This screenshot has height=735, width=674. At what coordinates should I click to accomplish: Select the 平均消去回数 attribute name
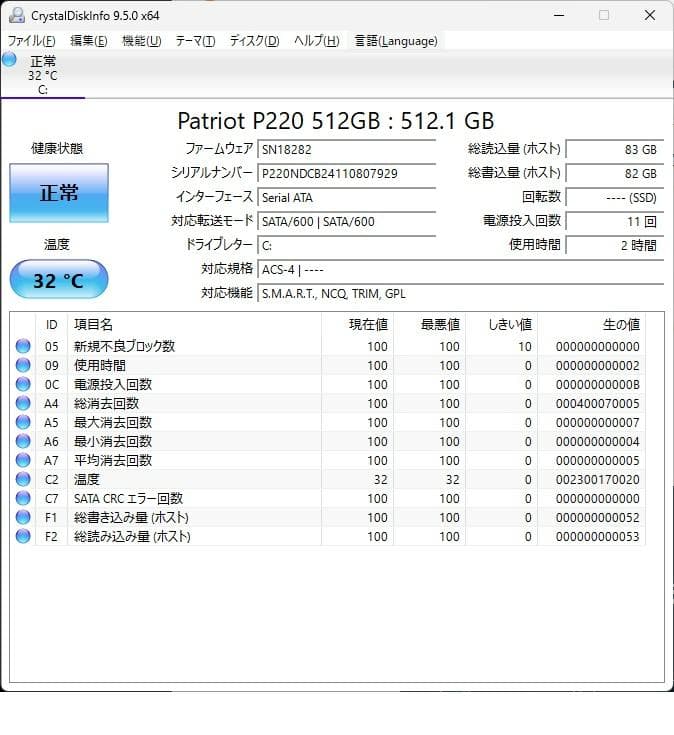coord(113,460)
